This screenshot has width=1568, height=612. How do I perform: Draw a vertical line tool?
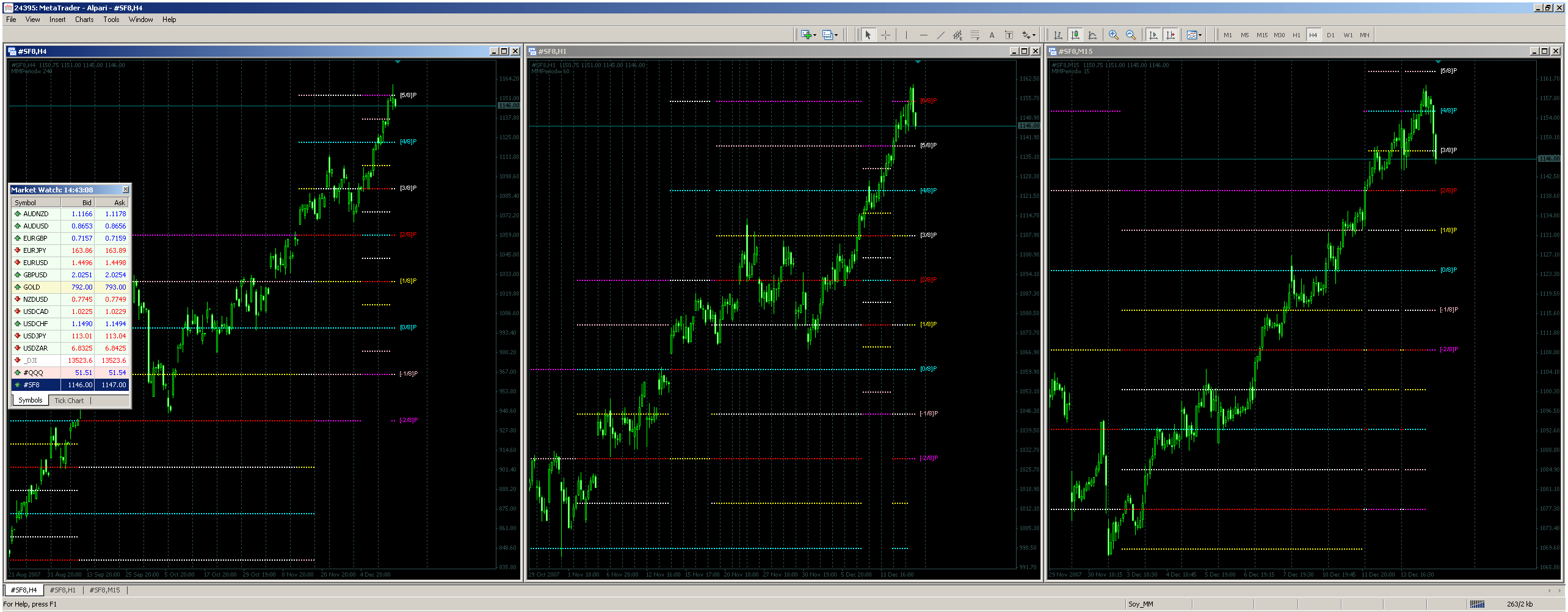pyautogui.click(x=906, y=35)
